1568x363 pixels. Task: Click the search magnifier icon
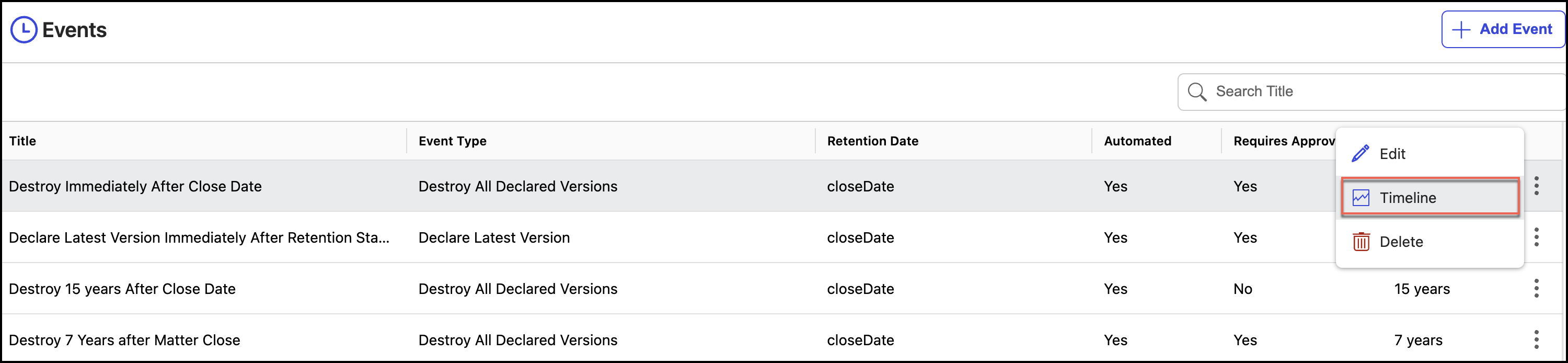[x=1197, y=92]
